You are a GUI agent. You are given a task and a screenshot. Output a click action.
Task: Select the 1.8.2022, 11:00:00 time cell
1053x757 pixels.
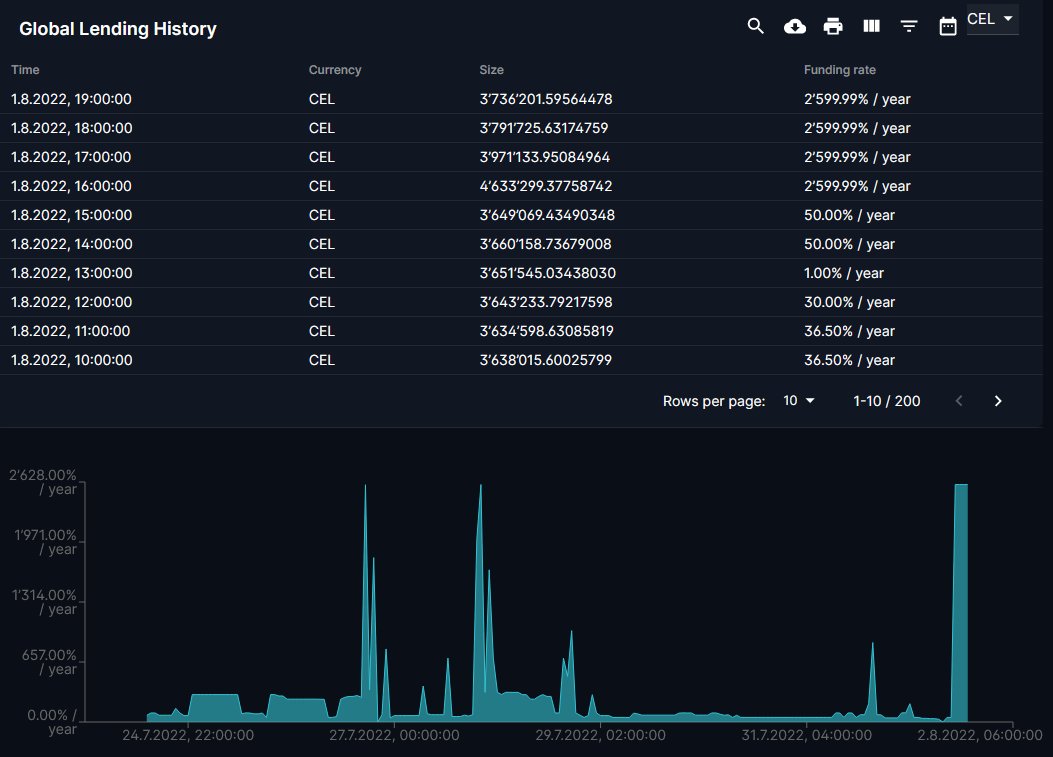71,330
